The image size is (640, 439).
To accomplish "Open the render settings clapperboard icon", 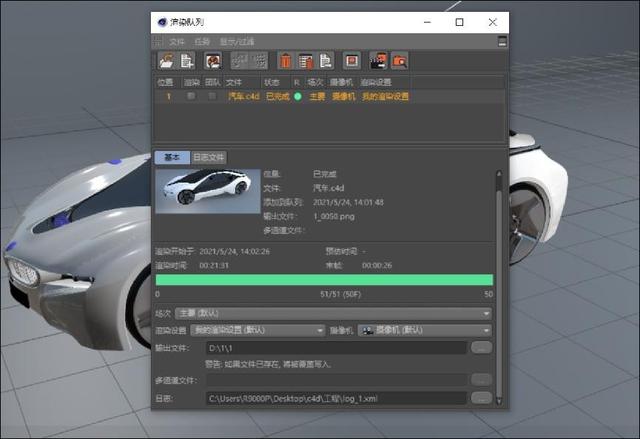I will (378, 60).
